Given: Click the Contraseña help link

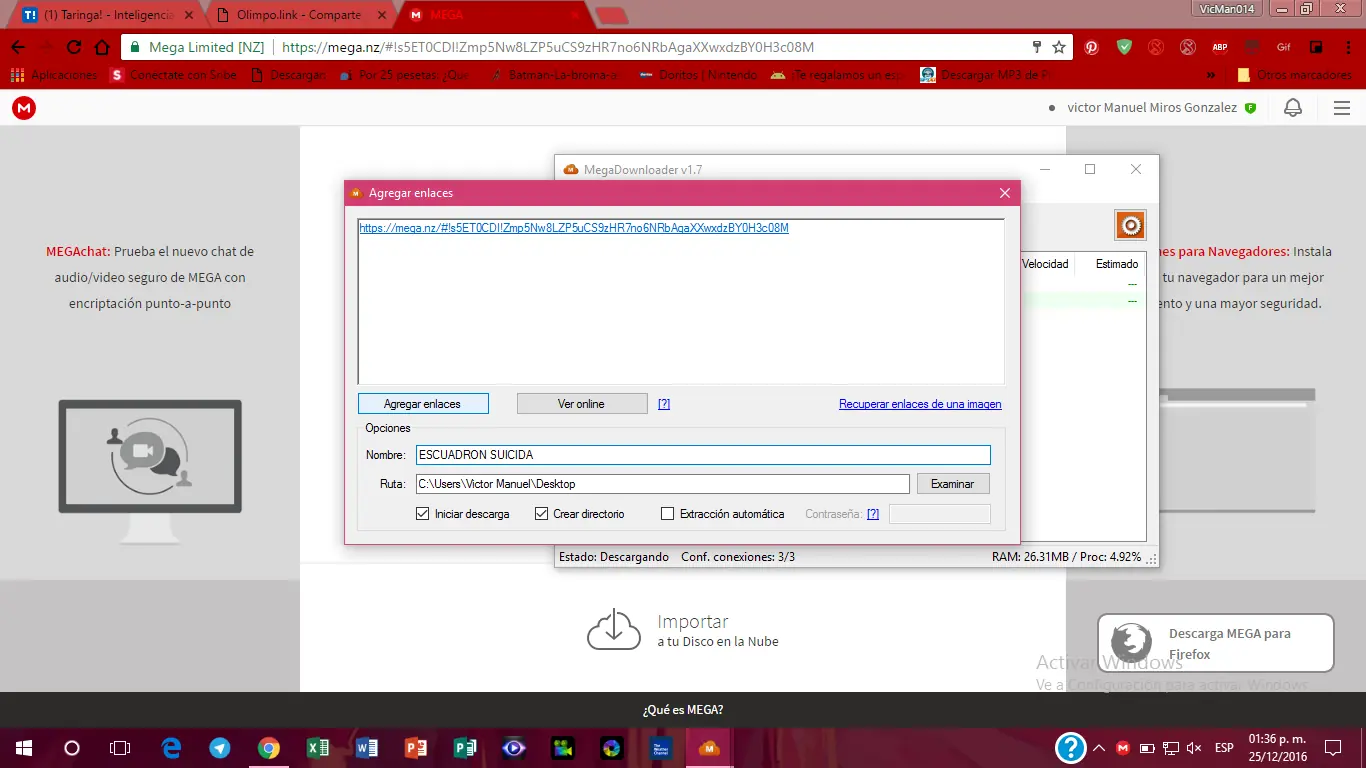Looking at the screenshot, I should click(873, 514).
